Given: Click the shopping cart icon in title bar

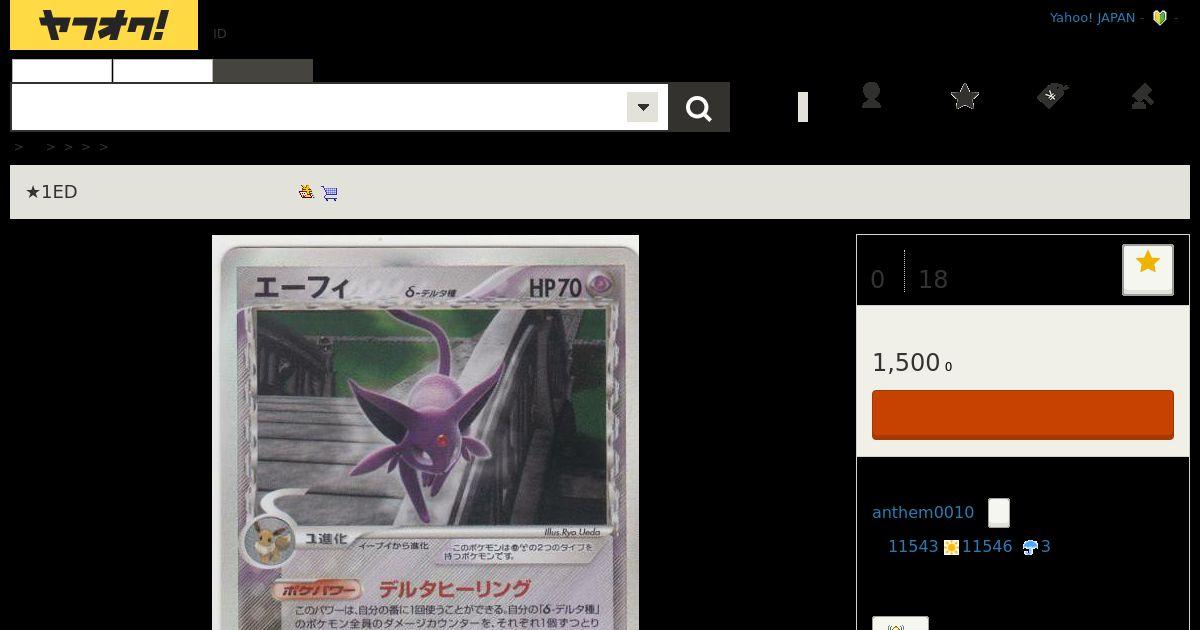Looking at the screenshot, I should click(x=330, y=192).
